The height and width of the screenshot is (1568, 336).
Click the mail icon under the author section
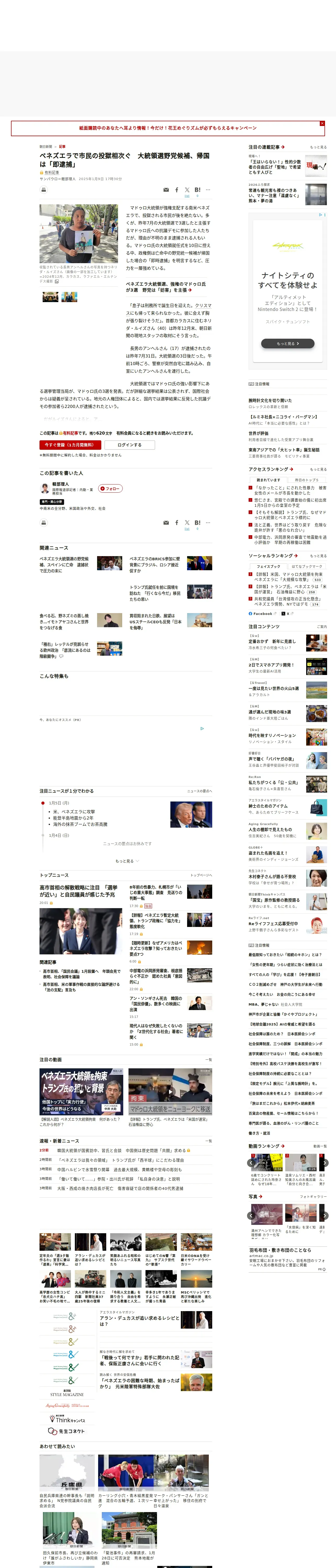click(x=166, y=522)
